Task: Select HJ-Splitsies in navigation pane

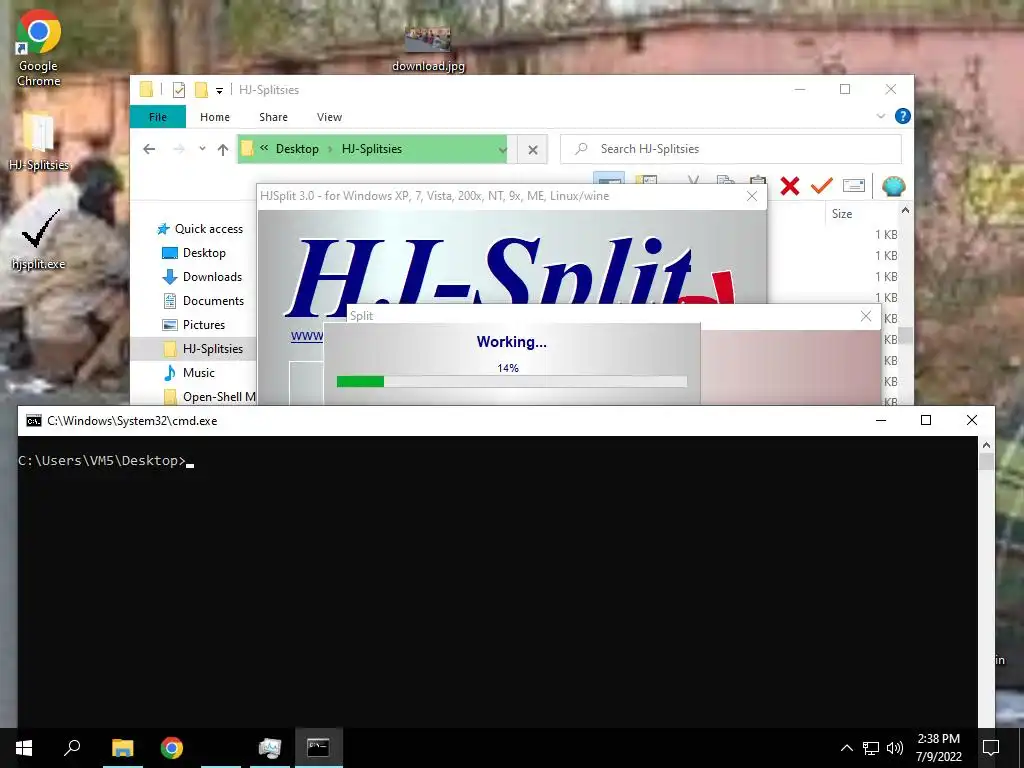Action: click(x=194, y=349)
